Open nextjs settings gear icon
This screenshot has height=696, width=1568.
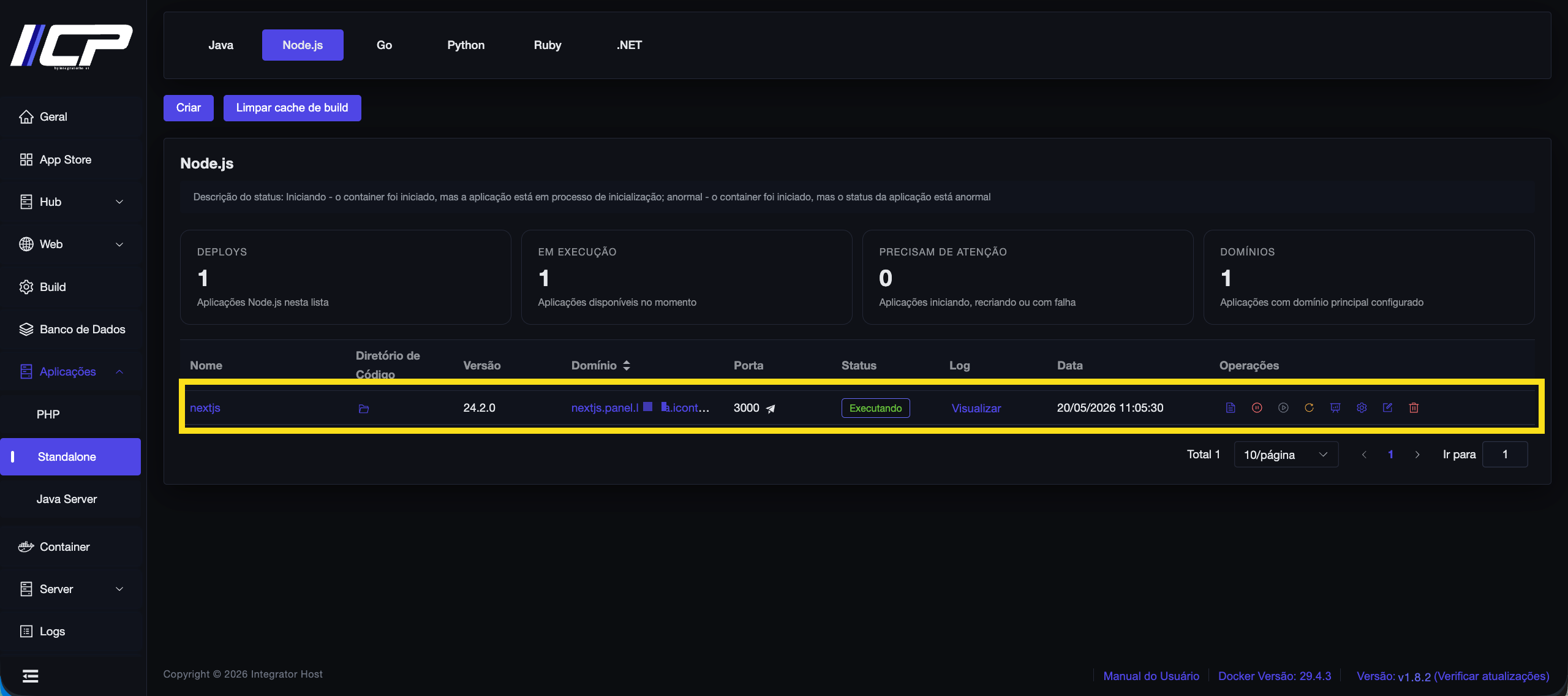point(1362,408)
